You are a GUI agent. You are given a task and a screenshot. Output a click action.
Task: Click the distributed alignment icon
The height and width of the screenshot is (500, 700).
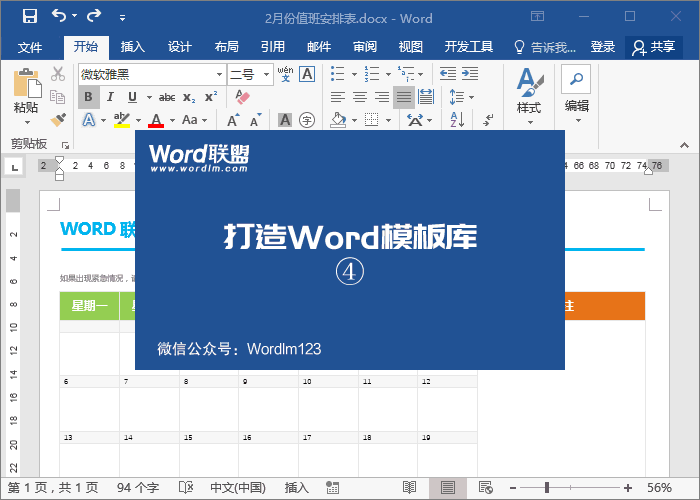click(426, 97)
